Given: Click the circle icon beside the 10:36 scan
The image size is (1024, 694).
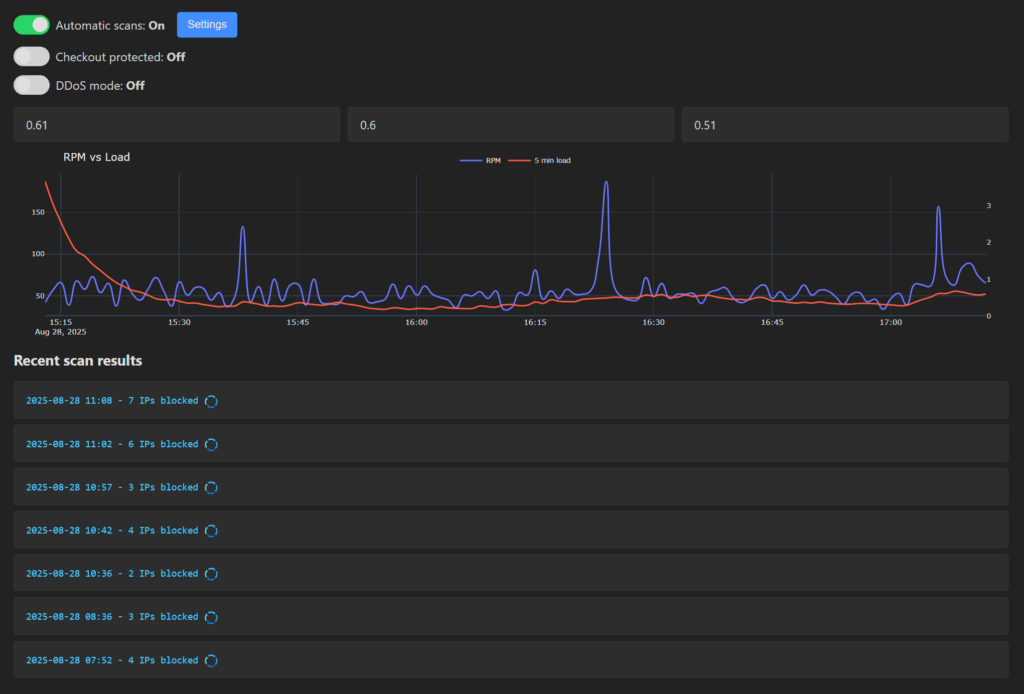Looking at the screenshot, I should (211, 574).
